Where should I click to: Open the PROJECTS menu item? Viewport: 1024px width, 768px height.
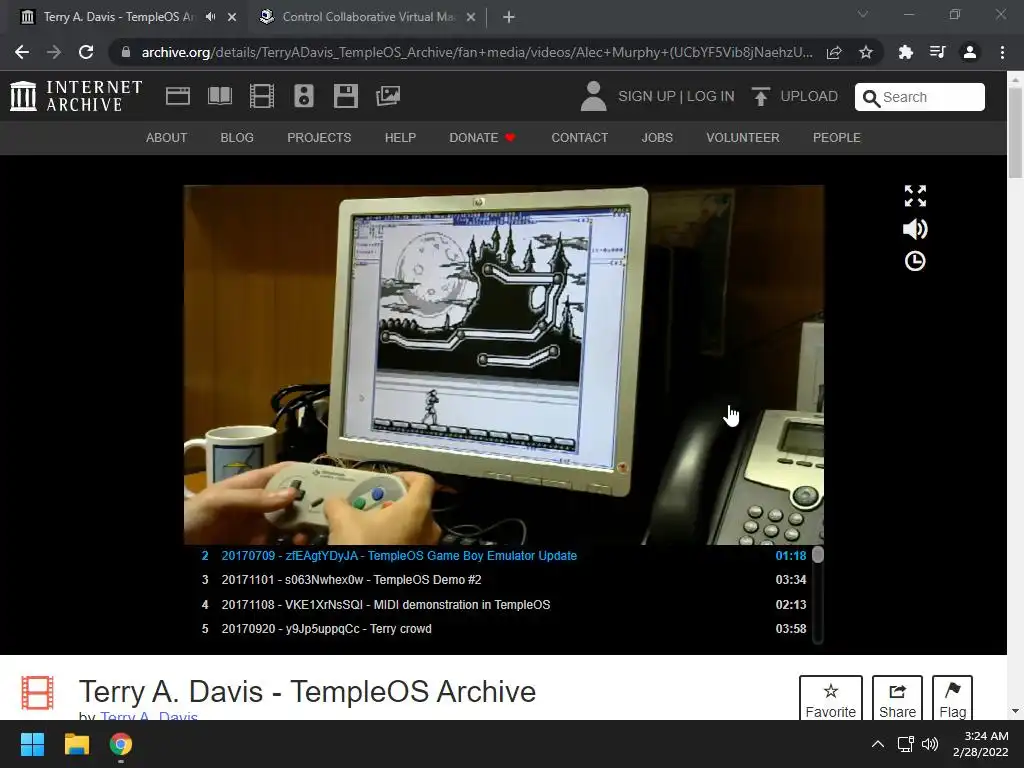click(x=319, y=138)
